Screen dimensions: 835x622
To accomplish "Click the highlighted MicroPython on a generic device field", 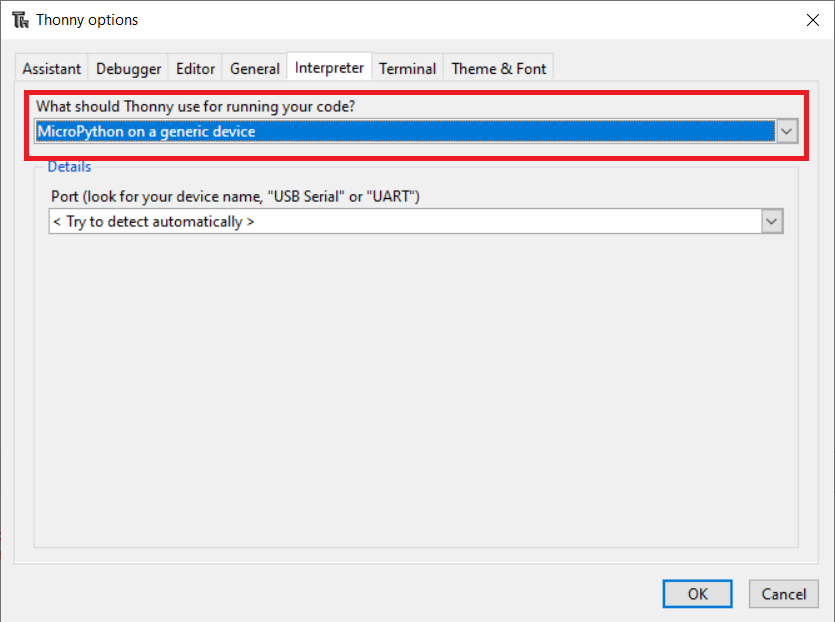I will [x=405, y=131].
